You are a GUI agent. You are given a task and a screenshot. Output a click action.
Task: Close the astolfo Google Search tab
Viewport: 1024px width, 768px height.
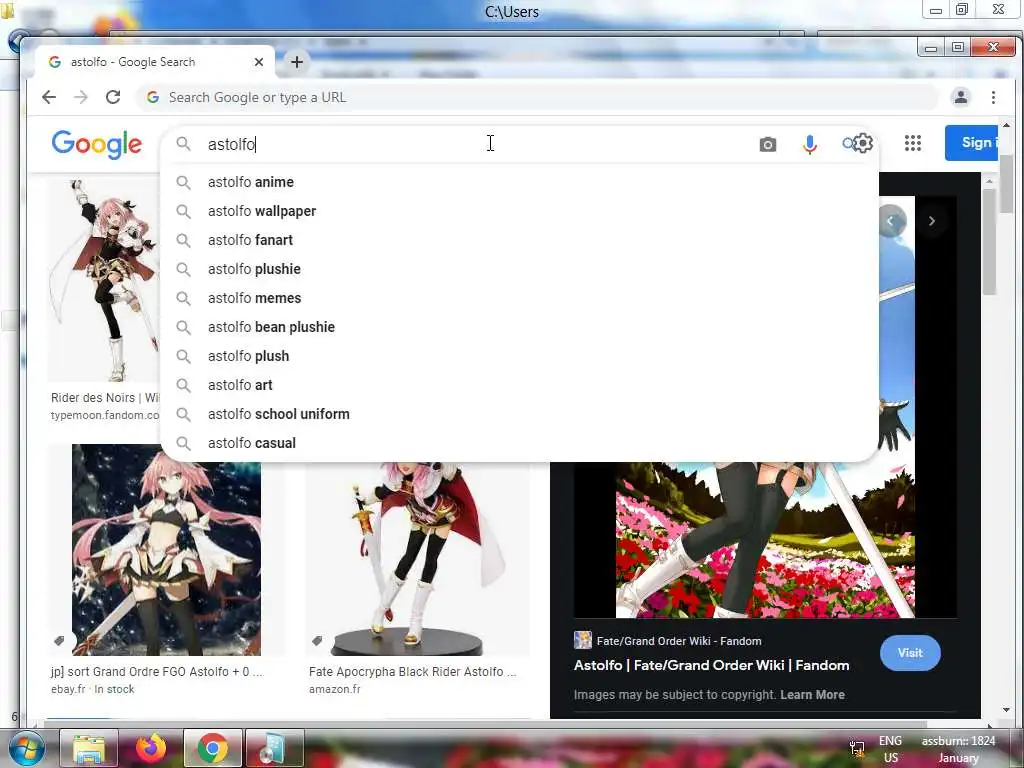tap(259, 62)
